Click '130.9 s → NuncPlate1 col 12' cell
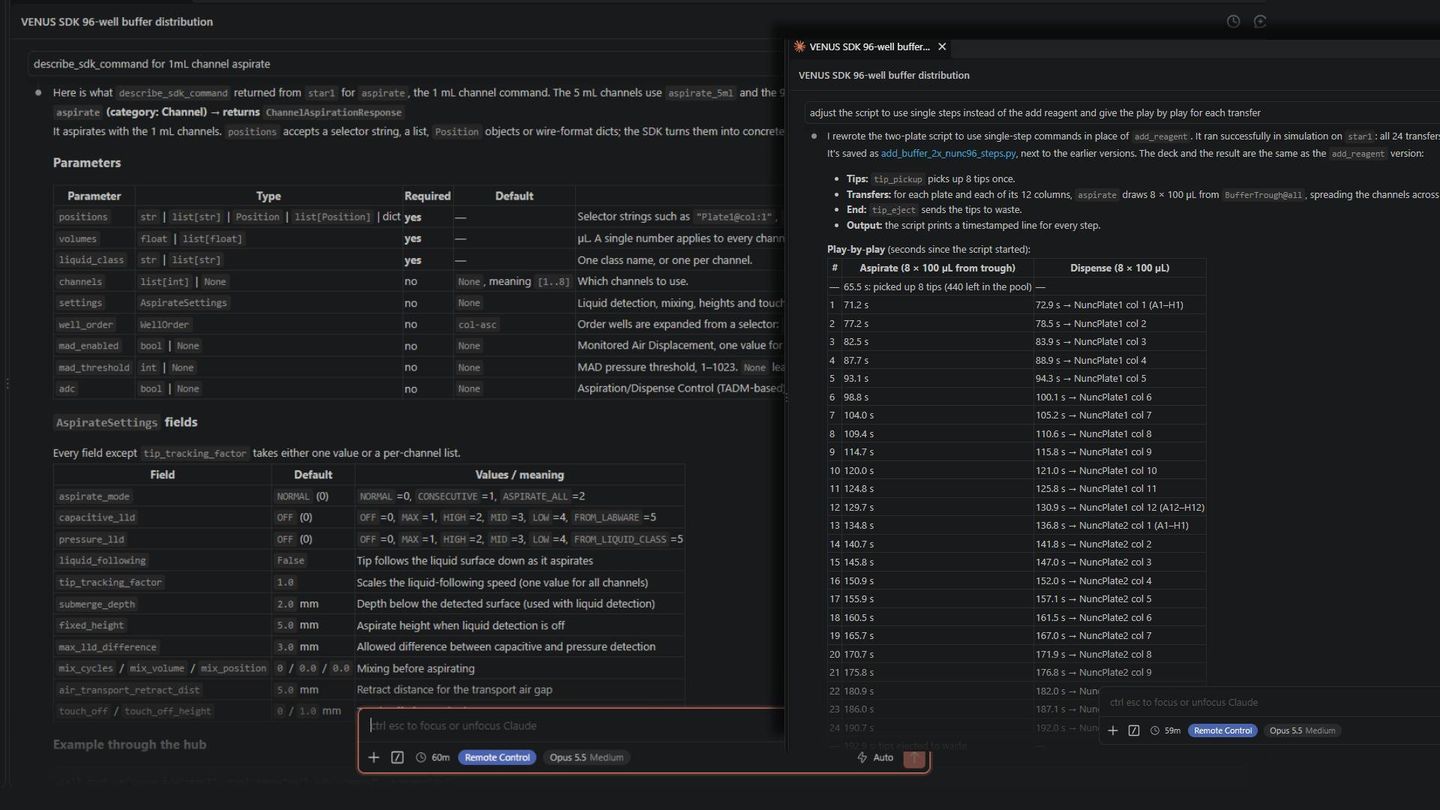 tap(1119, 507)
